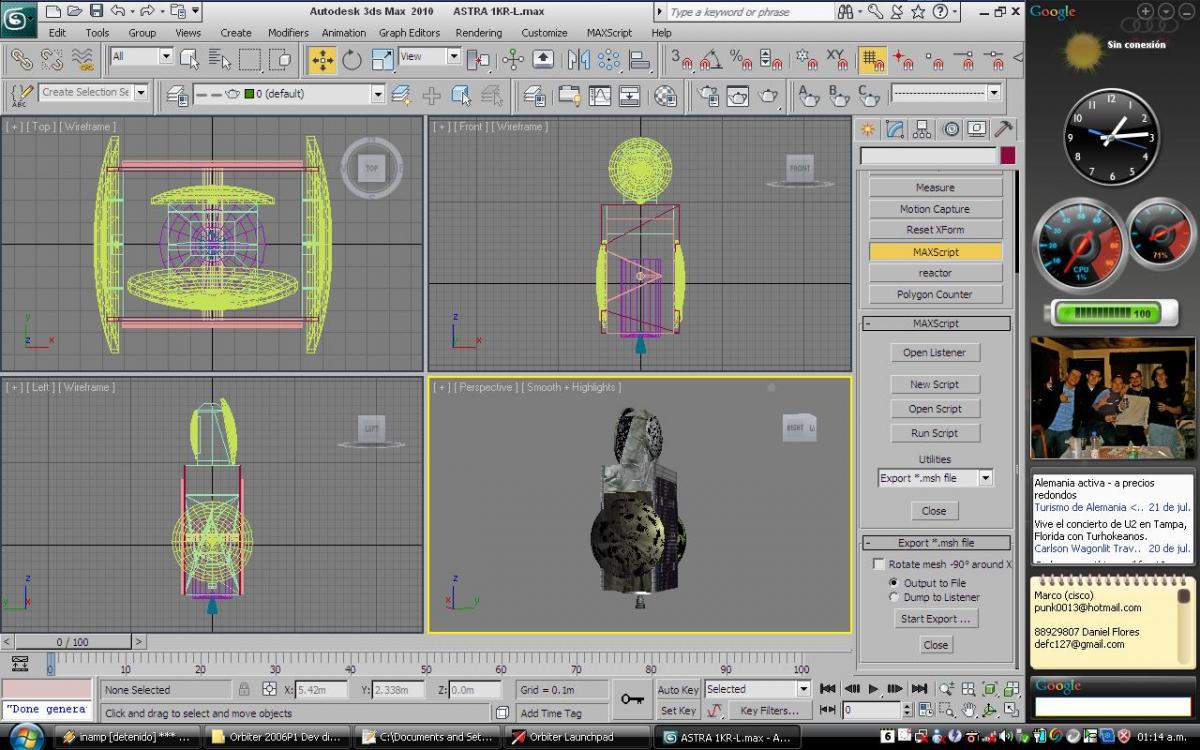Enable Rotate mesh -90° around X checkbox
1200x750 pixels.
pyautogui.click(x=879, y=564)
